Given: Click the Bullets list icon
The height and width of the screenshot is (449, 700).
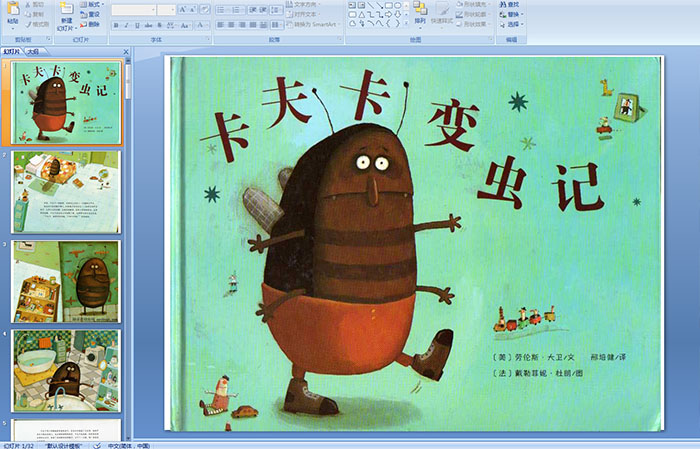Looking at the screenshot, I should [x=223, y=10].
